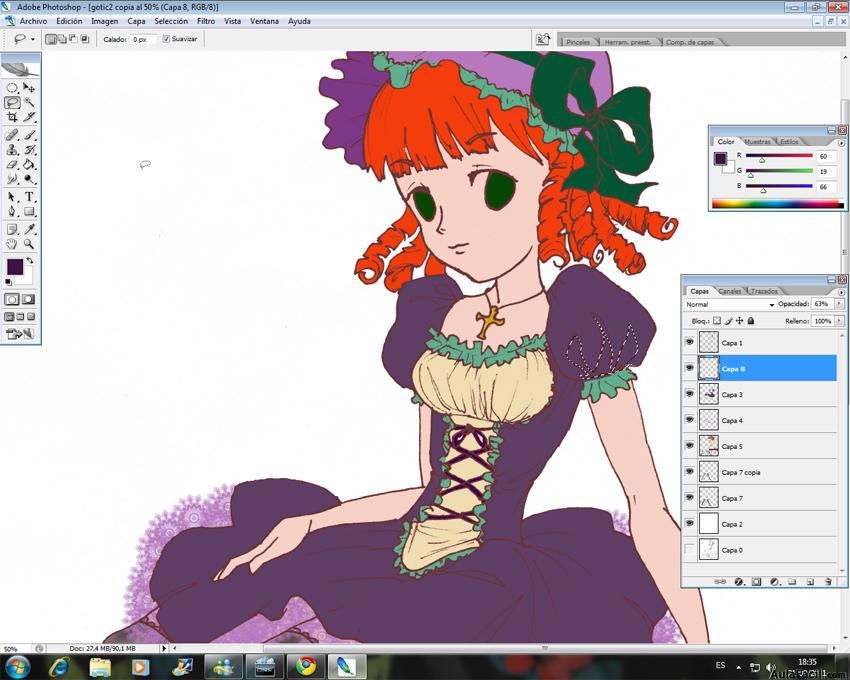Select the Eyedropper tool
The width and height of the screenshot is (850, 680).
tap(29, 229)
